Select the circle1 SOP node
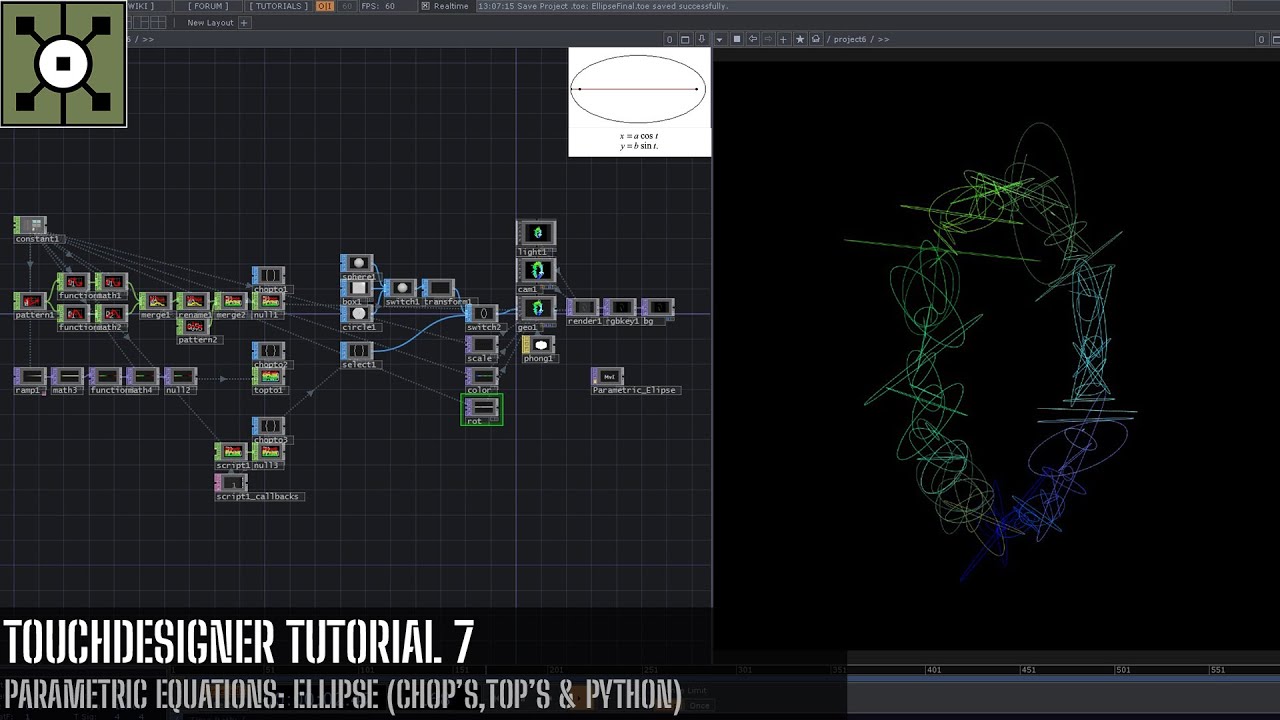 pos(357,313)
